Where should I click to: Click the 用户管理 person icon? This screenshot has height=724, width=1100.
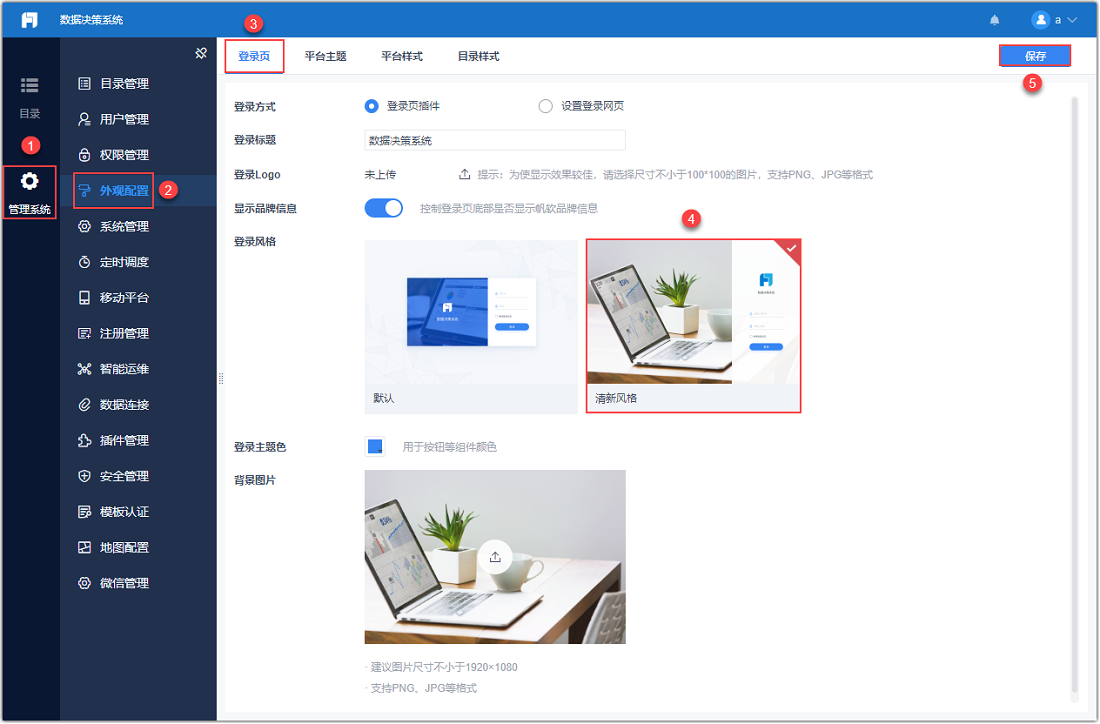click(x=84, y=119)
